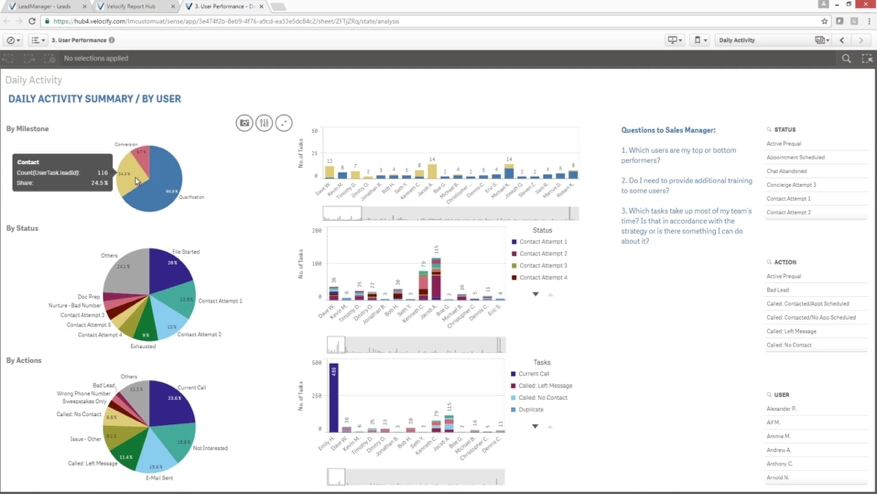
Task: Search the STATUS filter list
Action: [769, 129]
